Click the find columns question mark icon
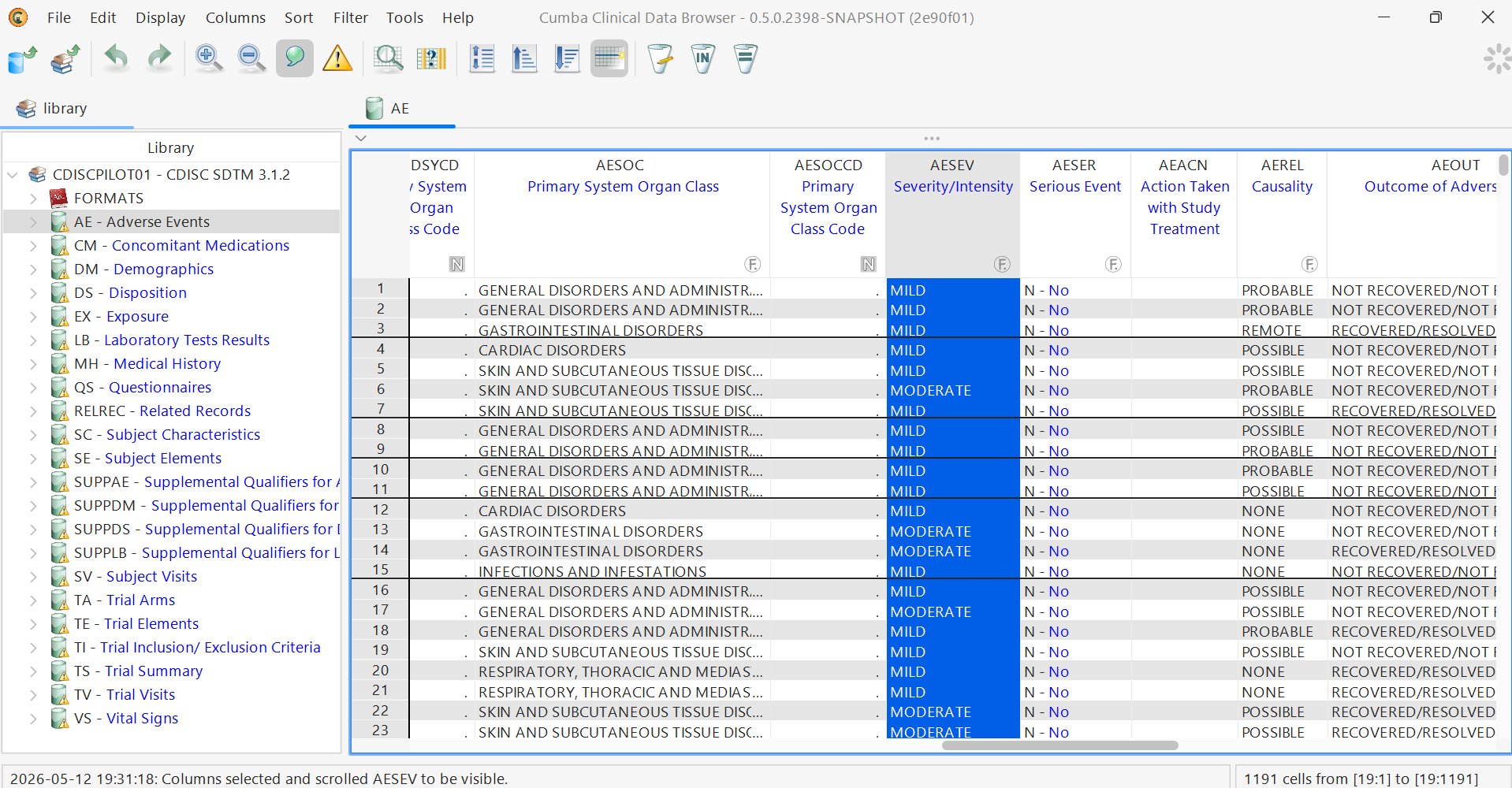This screenshot has height=788, width=1512. [431, 58]
